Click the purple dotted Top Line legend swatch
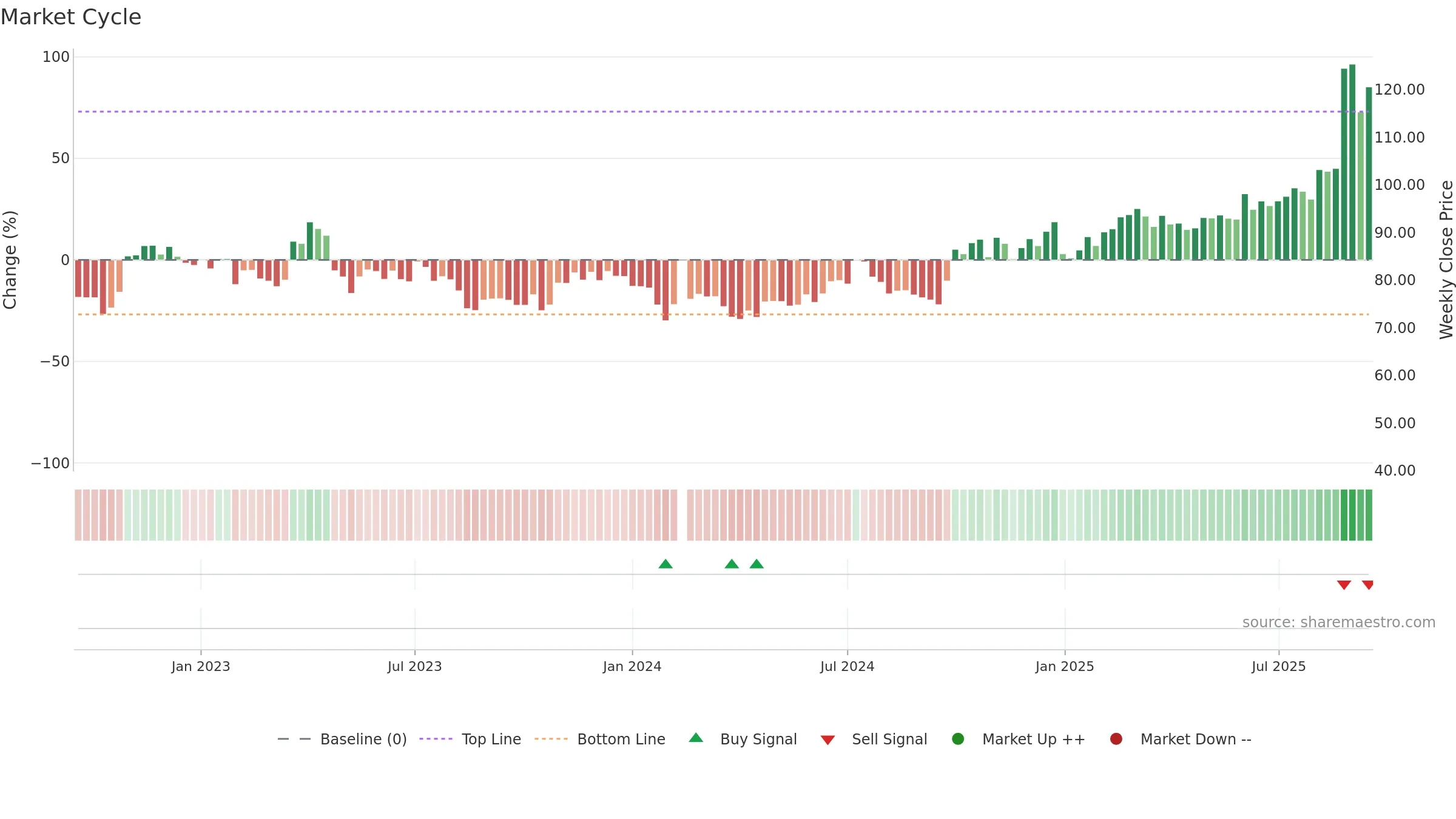Screen dimensions: 1456x819 click(436, 739)
